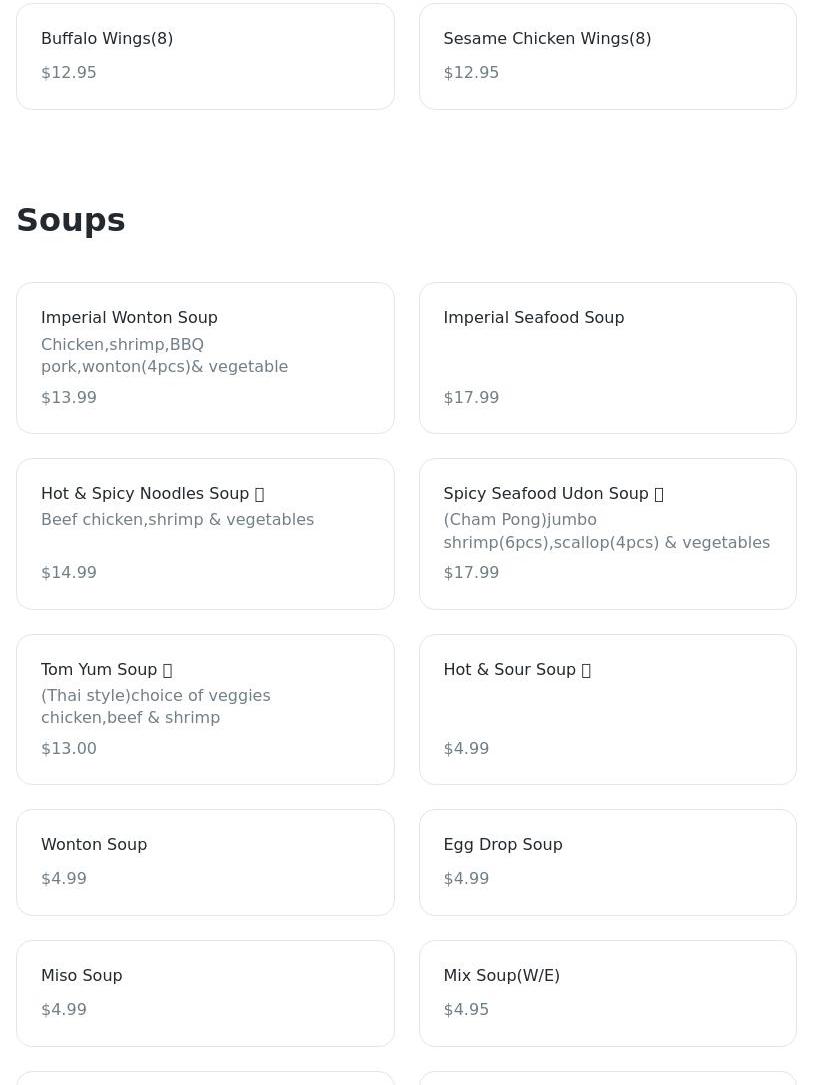Click the Tom Yum Soup $13.00 price
The height and width of the screenshot is (1085, 813).
coord(69,749)
